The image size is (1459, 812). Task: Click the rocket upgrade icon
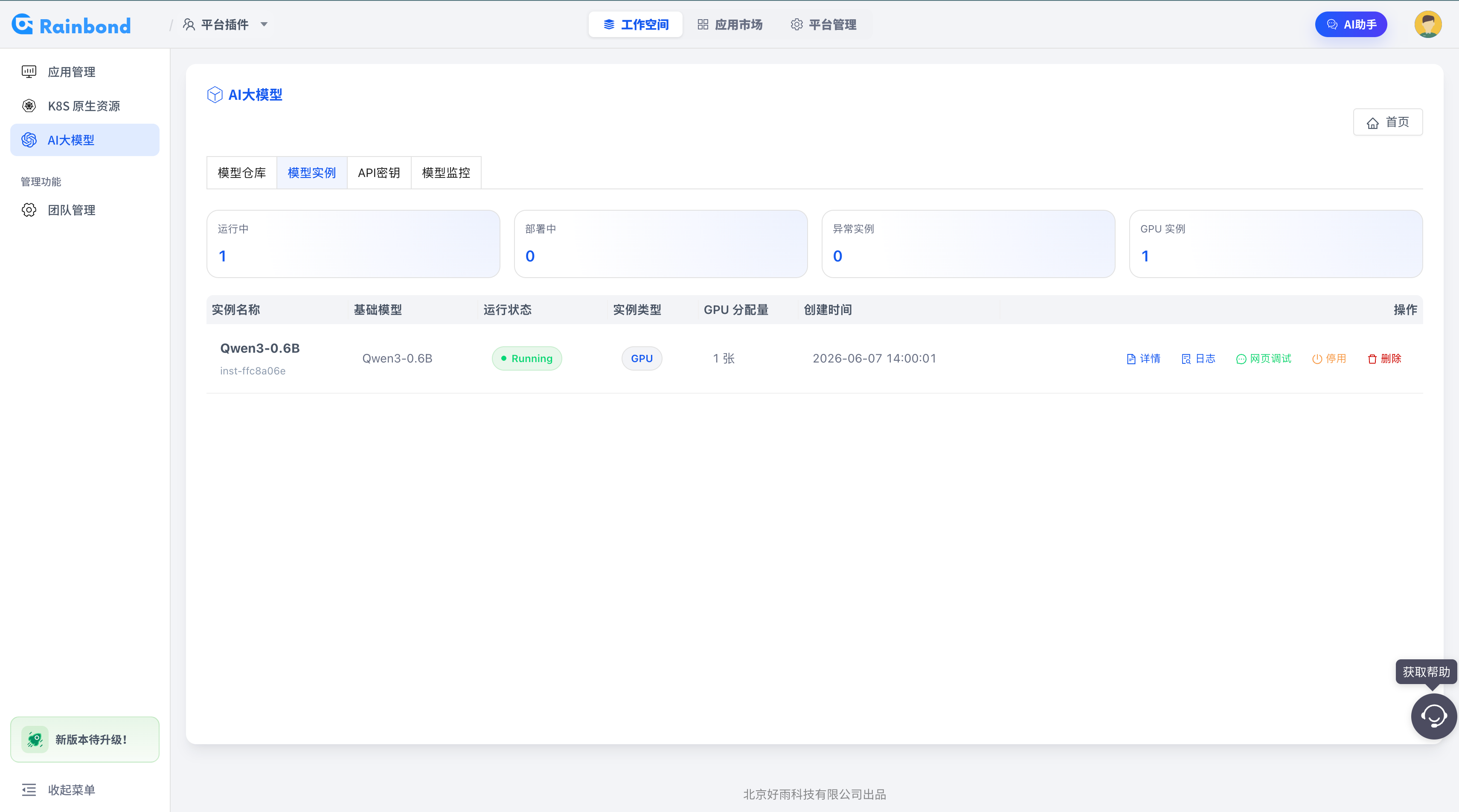coord(35,739)
